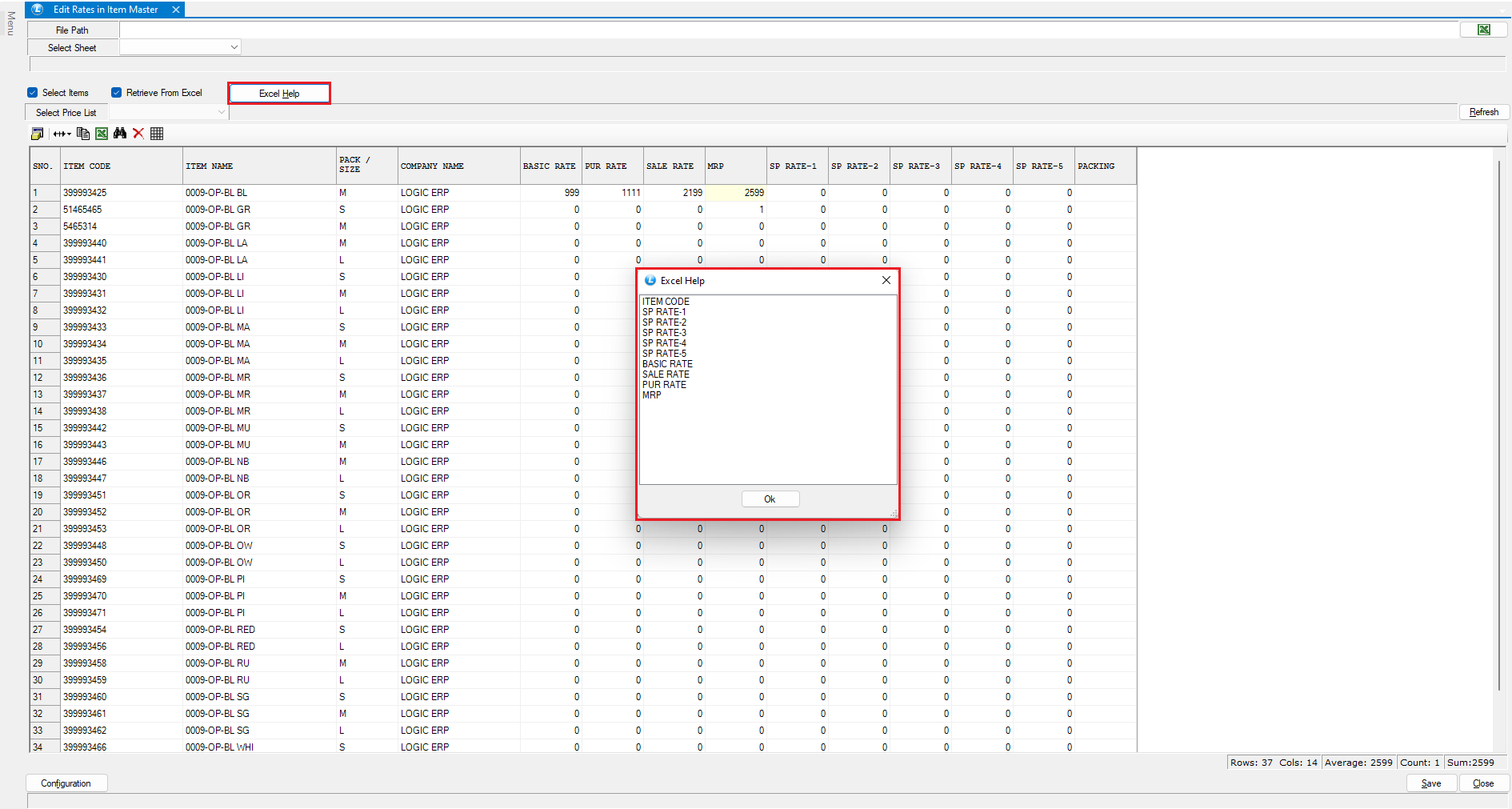Image resolution: width=1512 pixels, height=809 pixels.
Task: Click Excel browse icon beside File Path
Action: [x=1483, y=30]
